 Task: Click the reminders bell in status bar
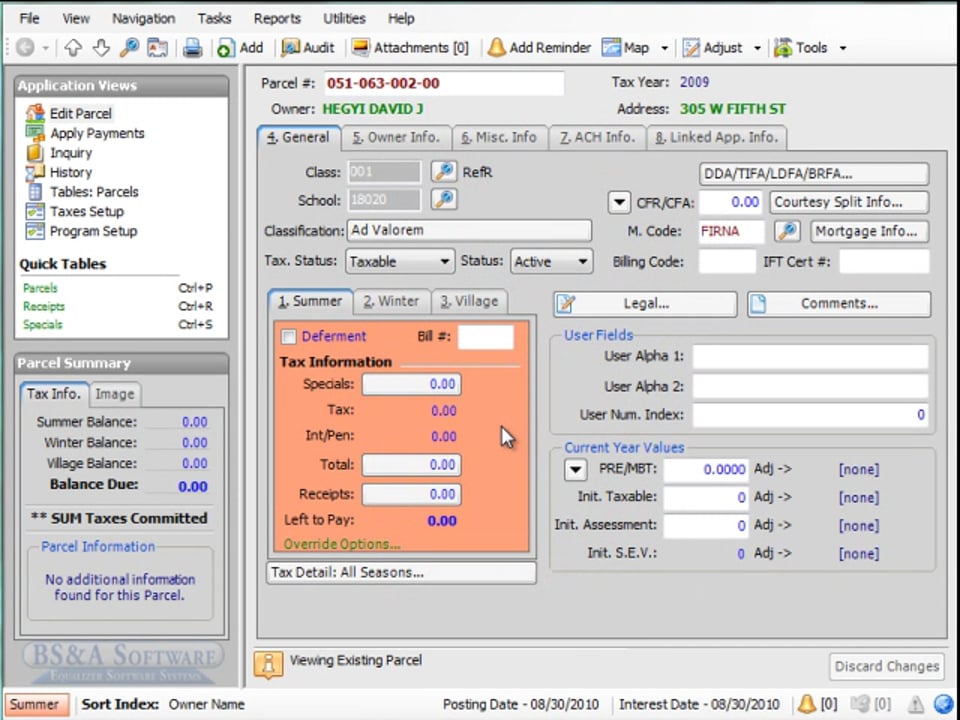tap(807, 704)
